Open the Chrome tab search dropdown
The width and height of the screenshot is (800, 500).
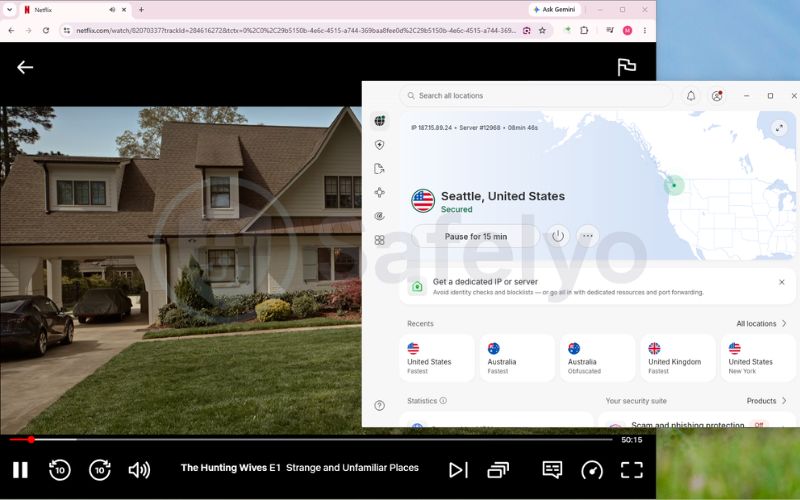[9, 9]
